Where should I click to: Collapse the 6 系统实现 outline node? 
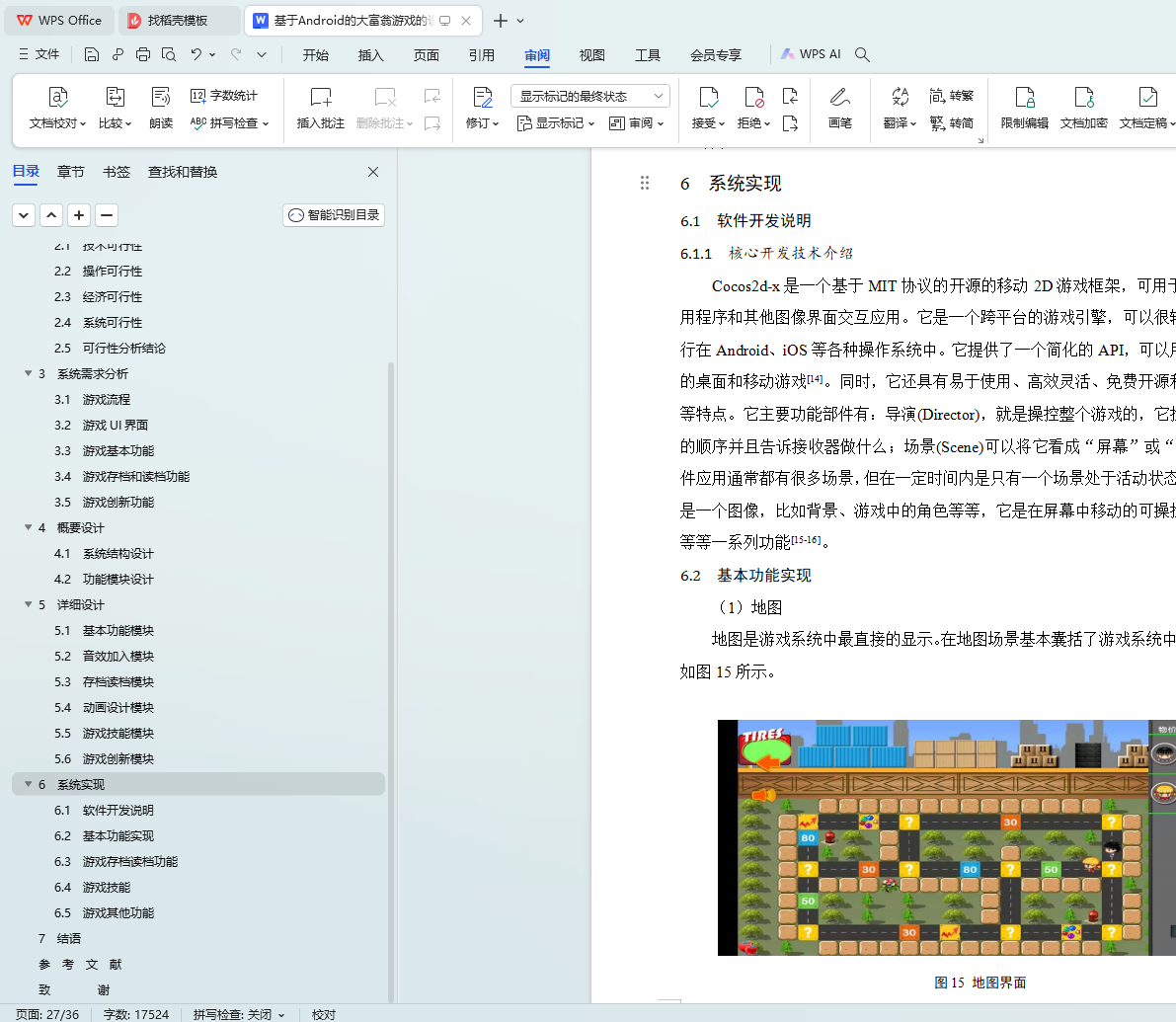pyautogui.click(x=28, y=784)
